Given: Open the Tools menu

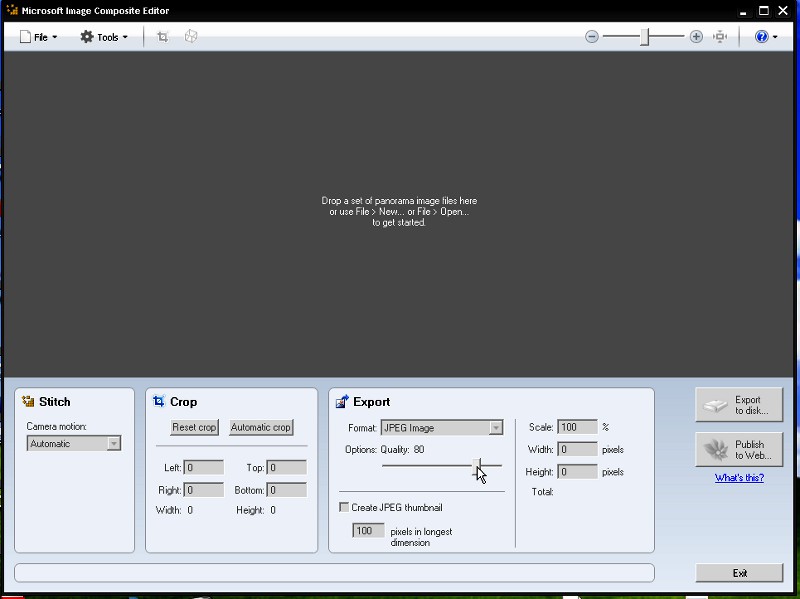Looking at the screenshot, I should point(104,37).
